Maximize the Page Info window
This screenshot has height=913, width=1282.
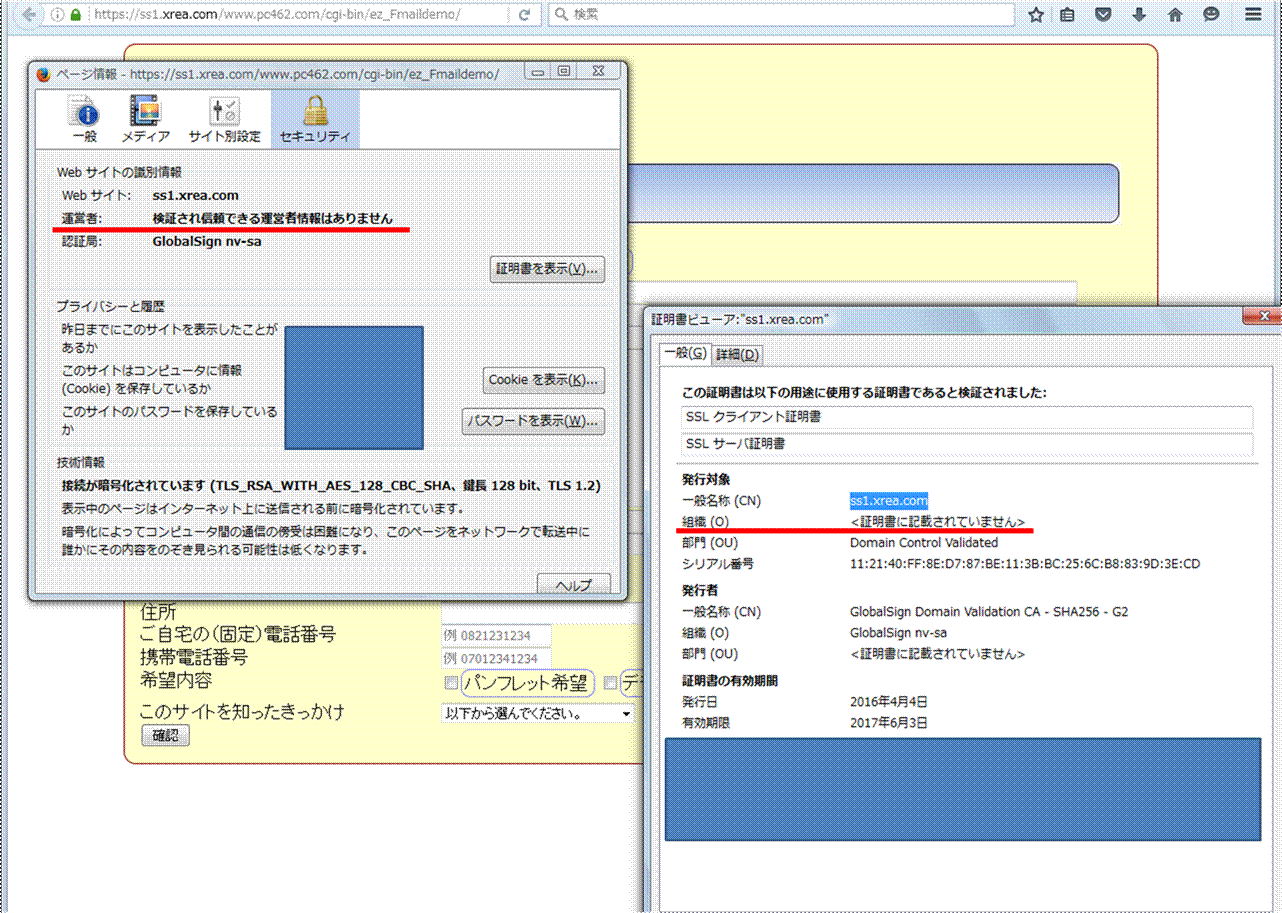point(564,72)
